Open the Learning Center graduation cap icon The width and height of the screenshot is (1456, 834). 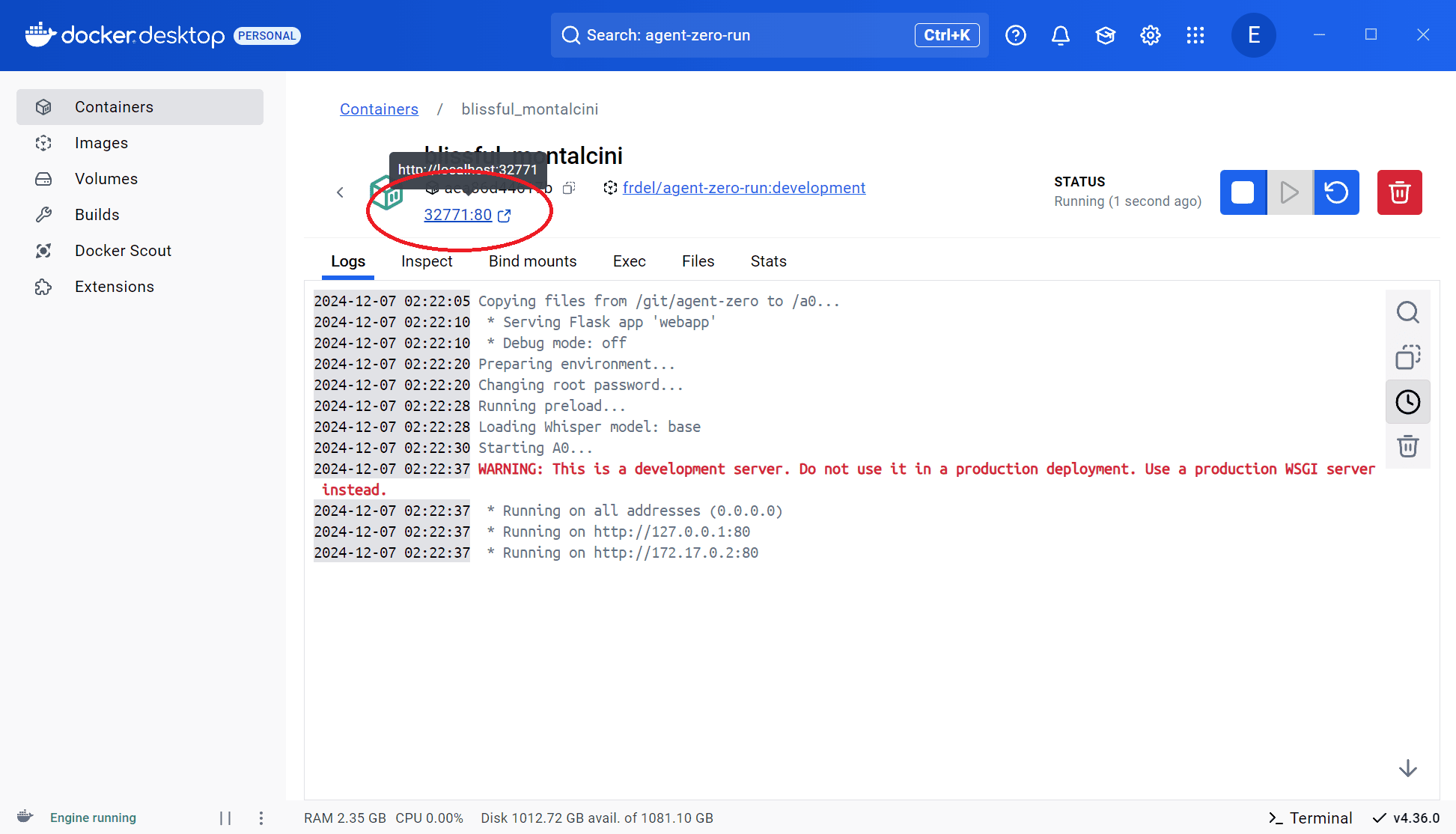1105,35
